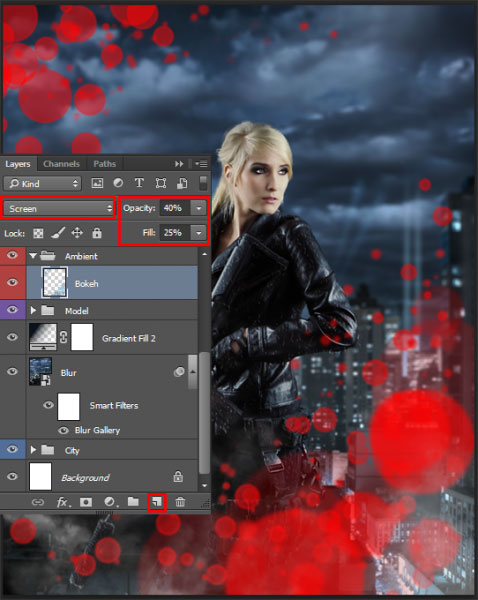Filter for type layers icon
Image resolution: width=478 pixels, height=600 pixels.
click(x=139, y=183)
